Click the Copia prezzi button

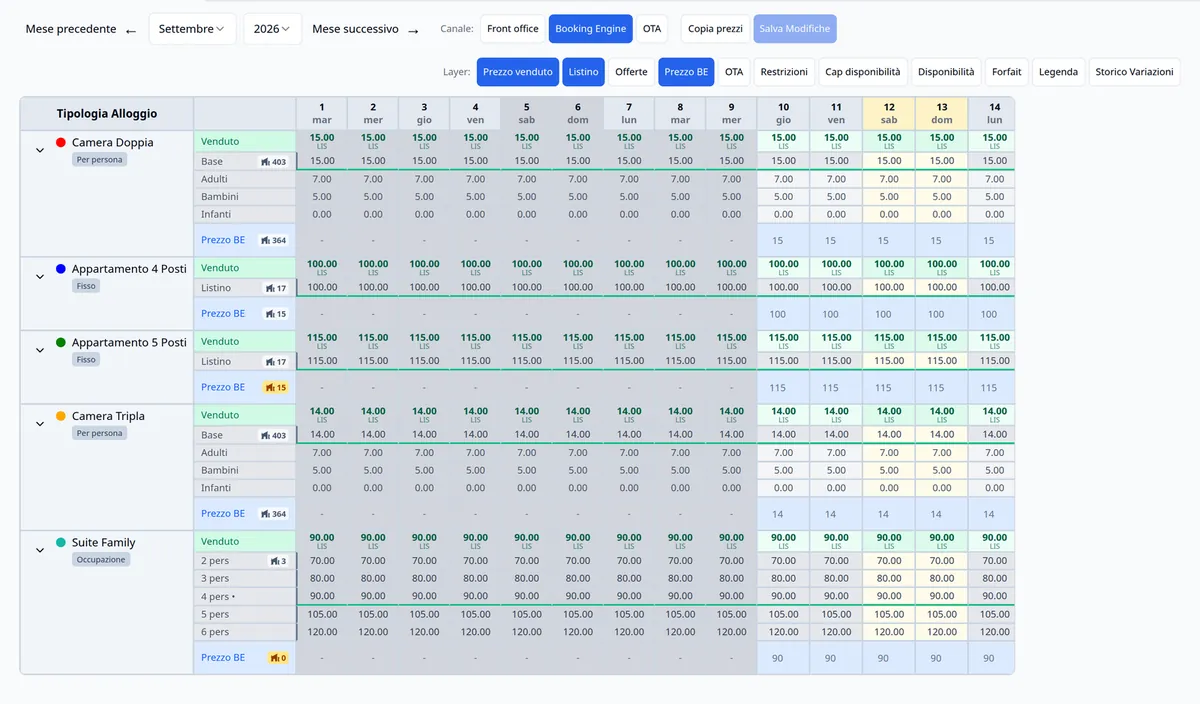tap(715, 29)
